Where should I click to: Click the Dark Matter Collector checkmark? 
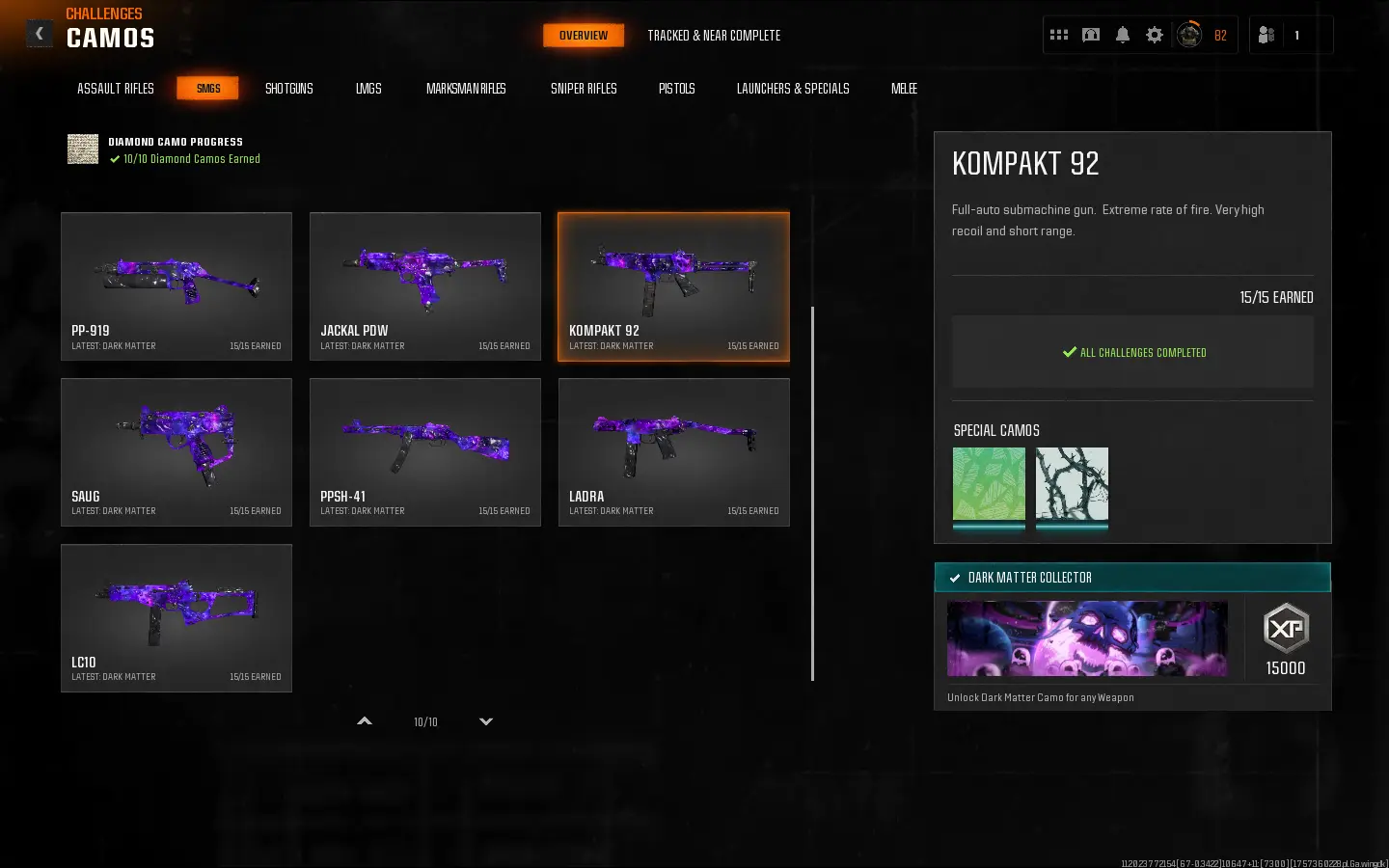point(954,578)
